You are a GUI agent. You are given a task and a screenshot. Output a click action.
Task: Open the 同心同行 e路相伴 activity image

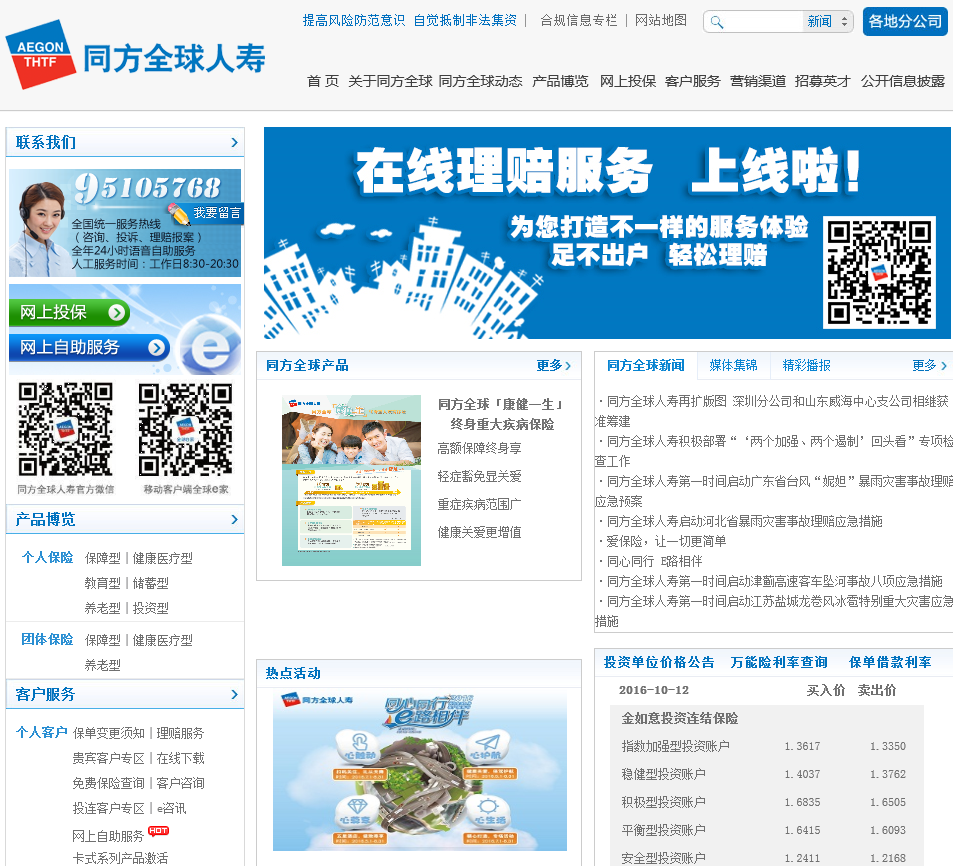pyautogui.click(x=419, y=771)
